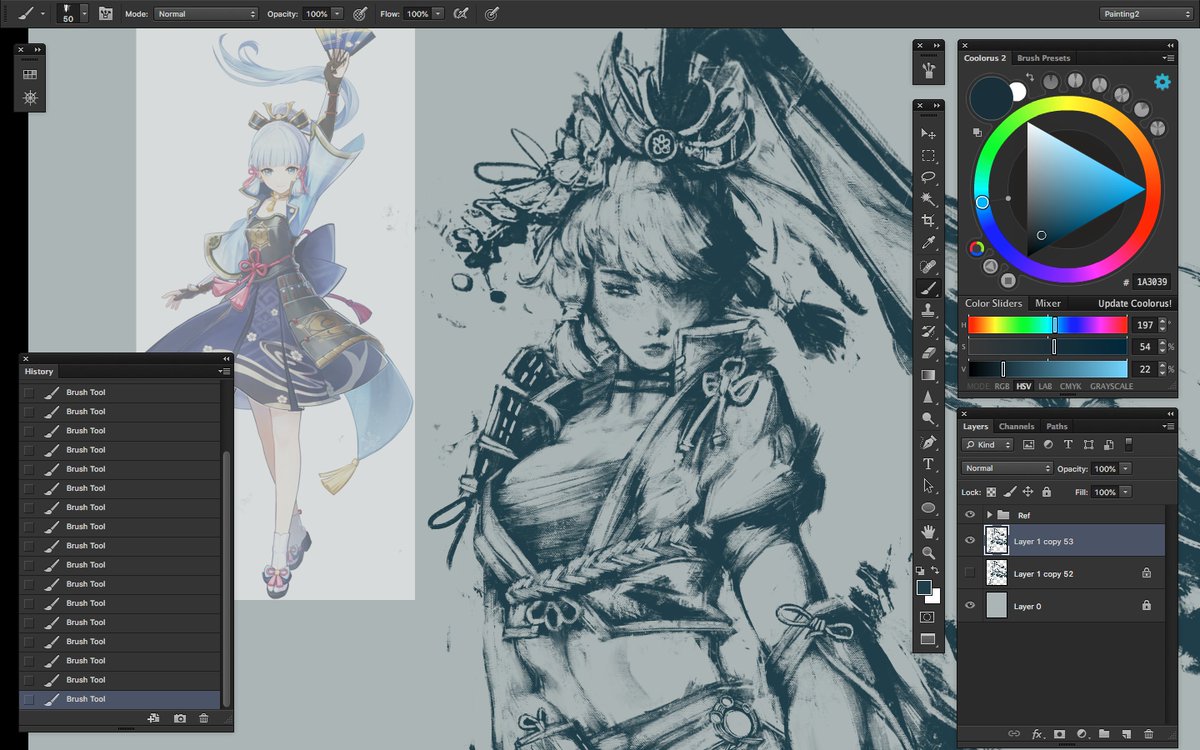The height and width of the screenshot is (750, 1200).
Task: Create new document from current history state
Action: [x=154, y=718]
